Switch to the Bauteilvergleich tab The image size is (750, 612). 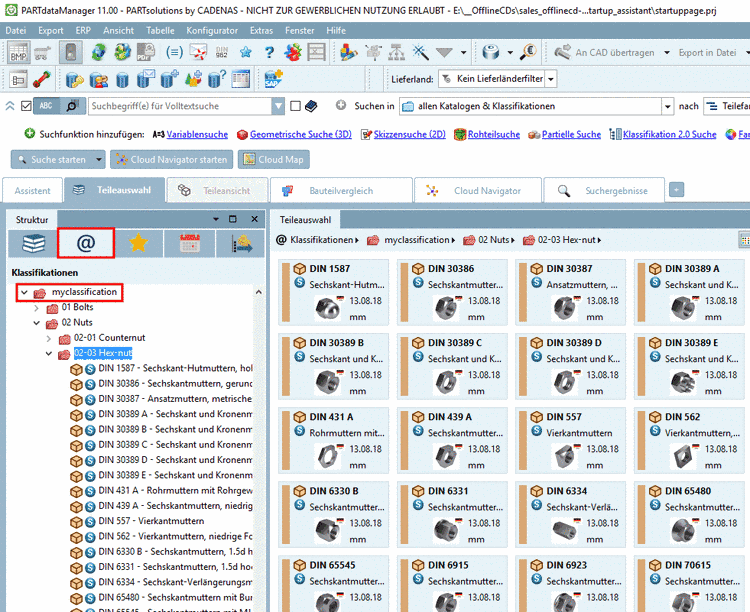click(x=341, y=190)
